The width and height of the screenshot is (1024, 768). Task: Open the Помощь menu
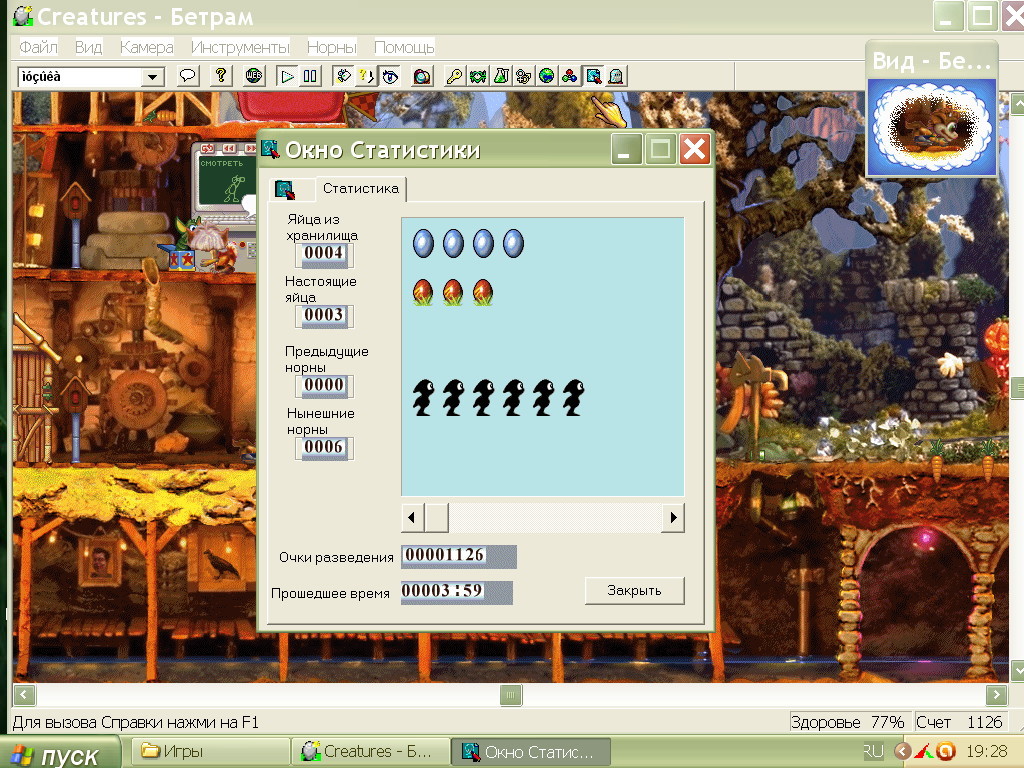pos(404,47)
